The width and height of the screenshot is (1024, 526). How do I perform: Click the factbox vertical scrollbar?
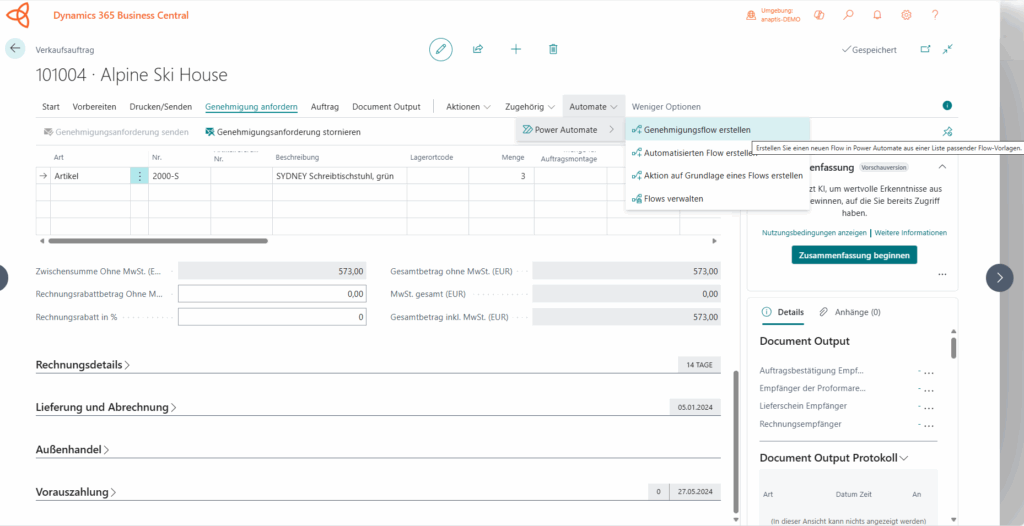(x=953, y=348)
